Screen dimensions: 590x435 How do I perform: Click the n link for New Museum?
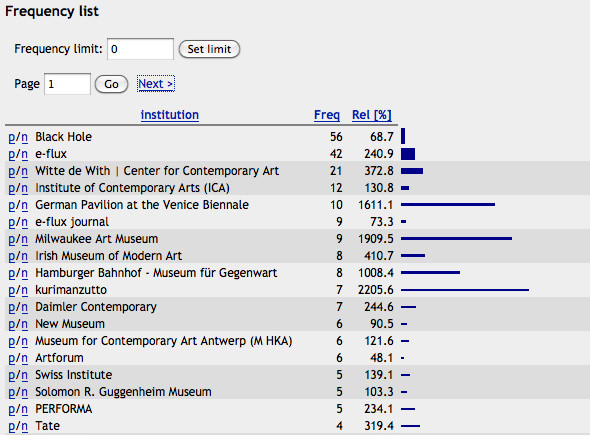click(x=24, y=324)
